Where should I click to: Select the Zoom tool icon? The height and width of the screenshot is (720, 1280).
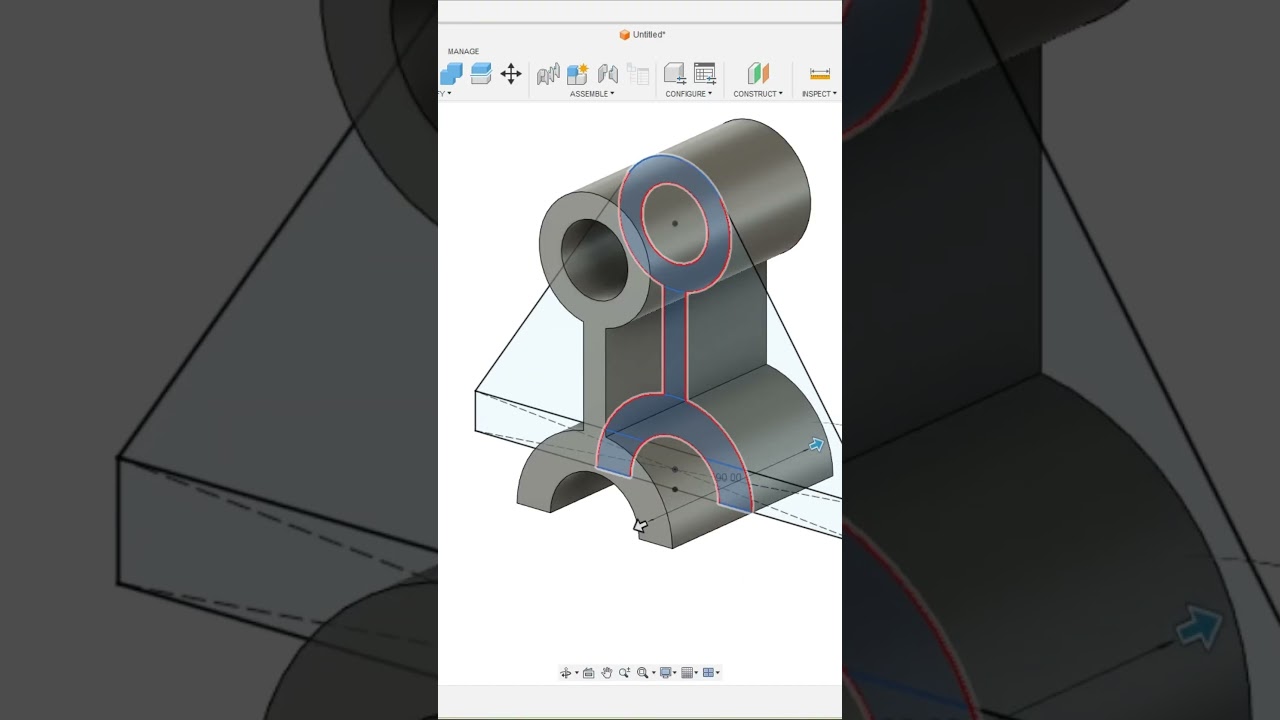625,673
